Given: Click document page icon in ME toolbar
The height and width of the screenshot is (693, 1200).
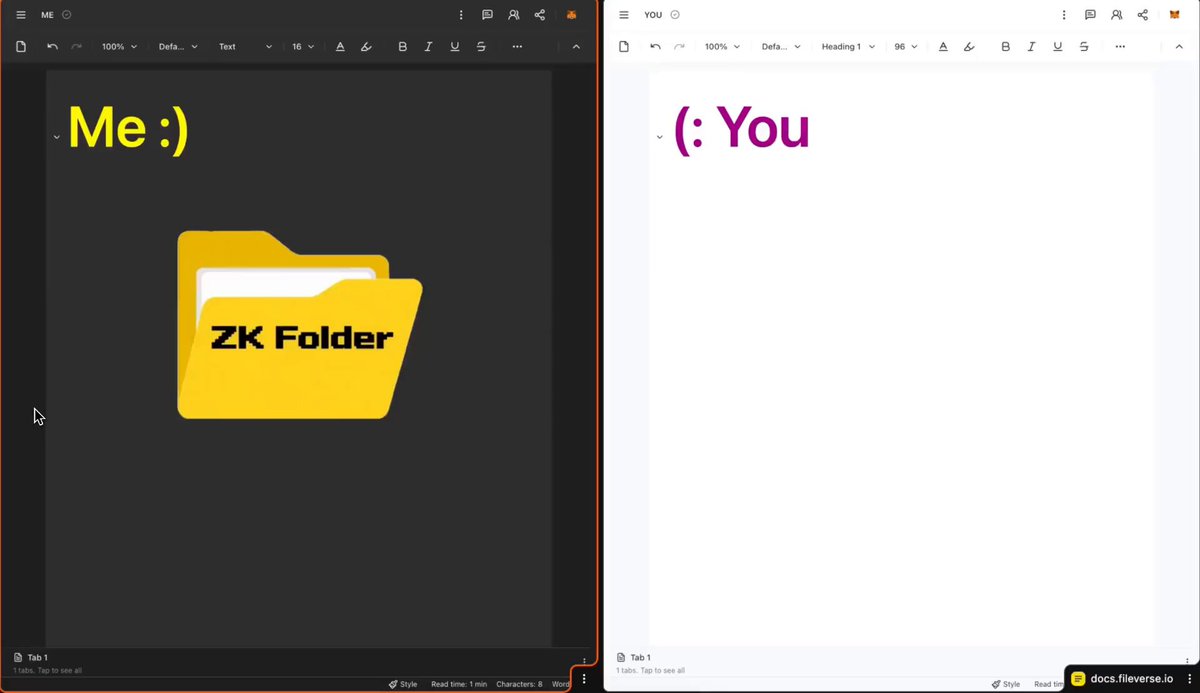Looking at the screenshot, I should tap(21, 46).
